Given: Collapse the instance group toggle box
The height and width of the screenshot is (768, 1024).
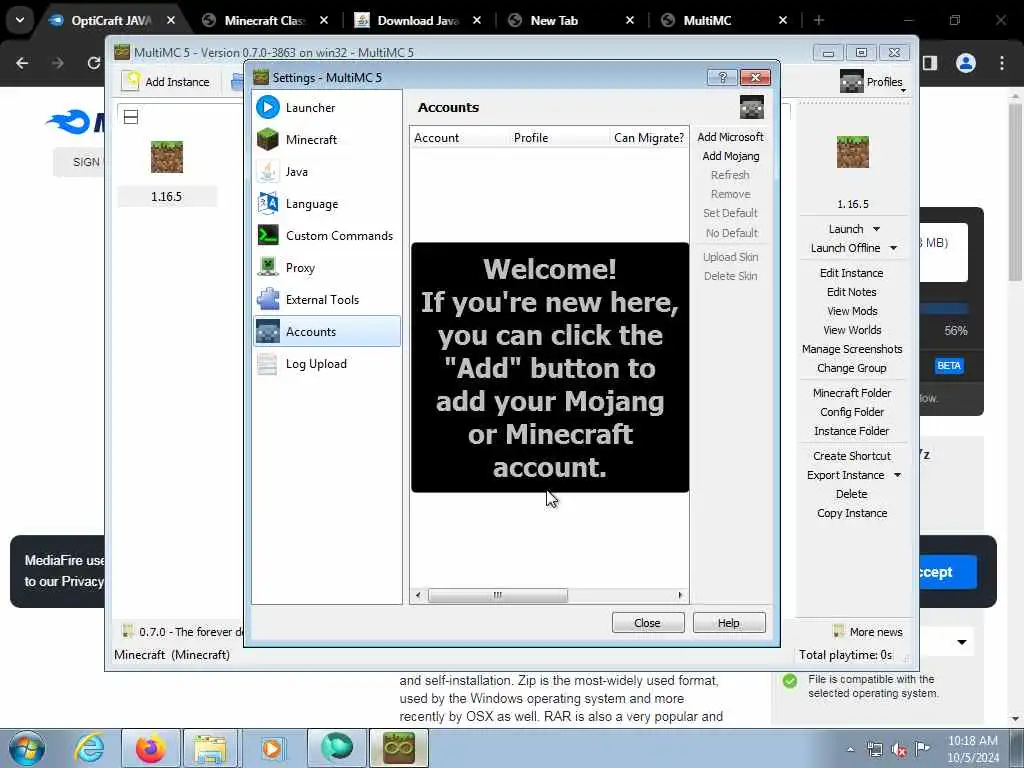Looking at the screenshot, I should [131, 117].
